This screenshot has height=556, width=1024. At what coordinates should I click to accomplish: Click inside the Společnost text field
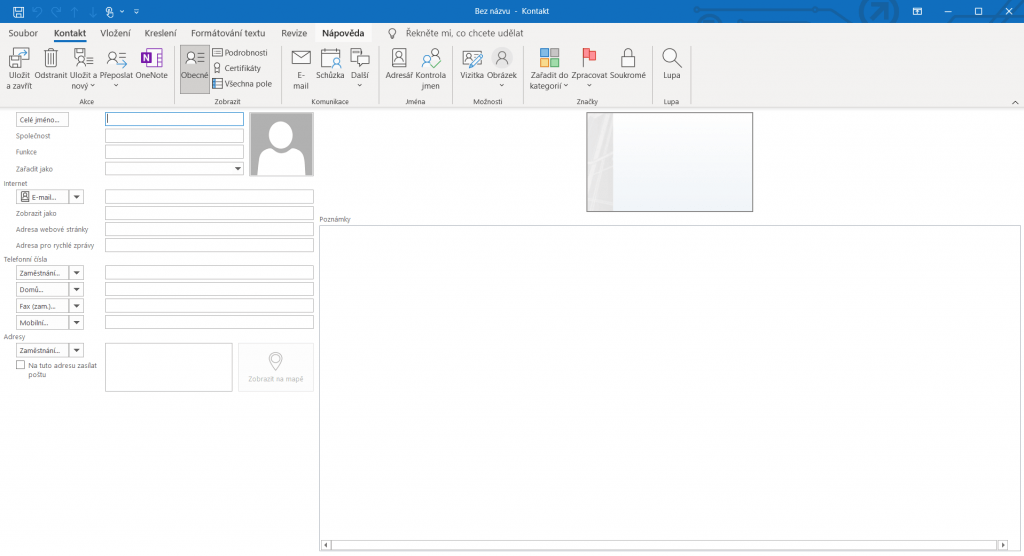coord(174,136)
